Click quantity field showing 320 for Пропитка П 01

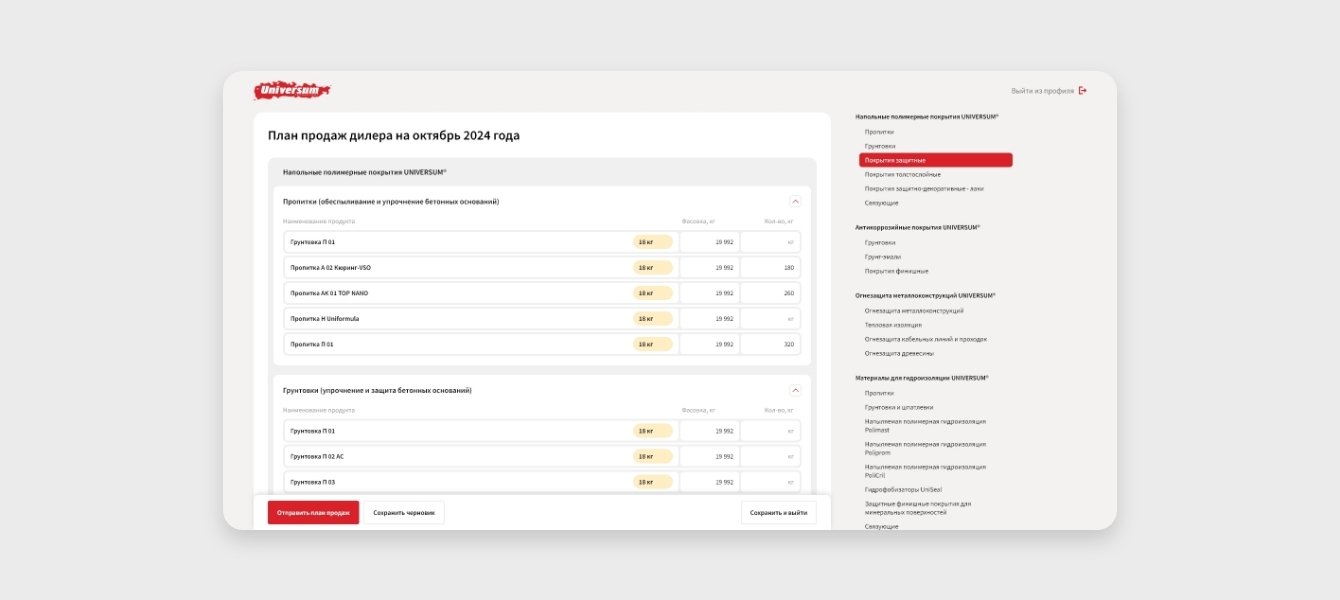[x=770, y=344]
